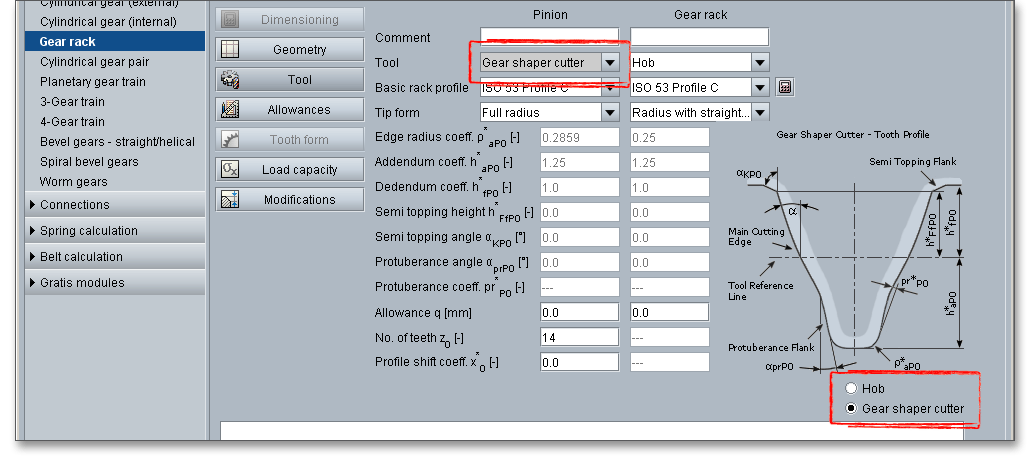Open the Pinion Tool dropdown
The height and width of the screenshot is (456, 1030).
610,62
